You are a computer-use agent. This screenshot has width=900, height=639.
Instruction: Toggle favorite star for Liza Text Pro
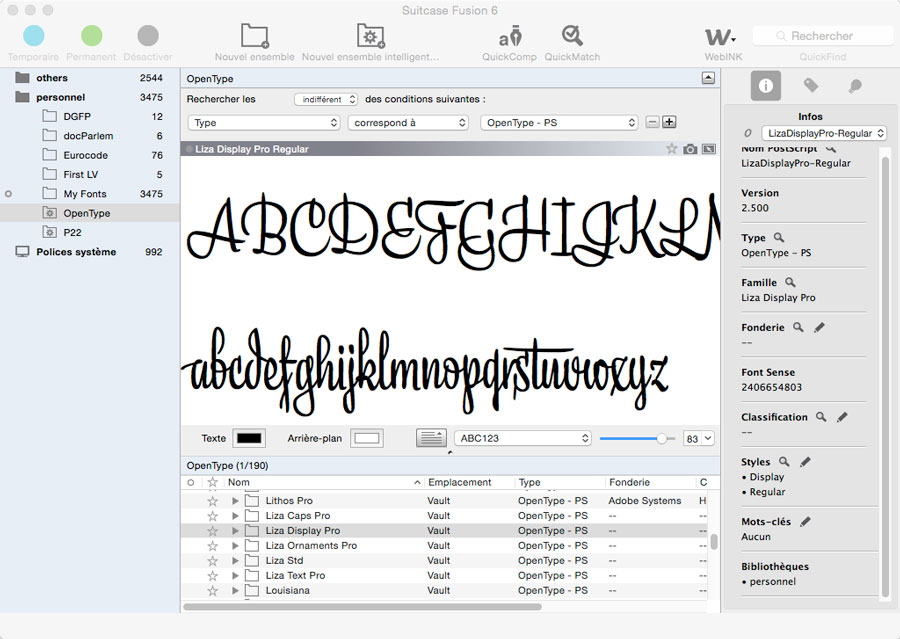(x=212, y=575)
